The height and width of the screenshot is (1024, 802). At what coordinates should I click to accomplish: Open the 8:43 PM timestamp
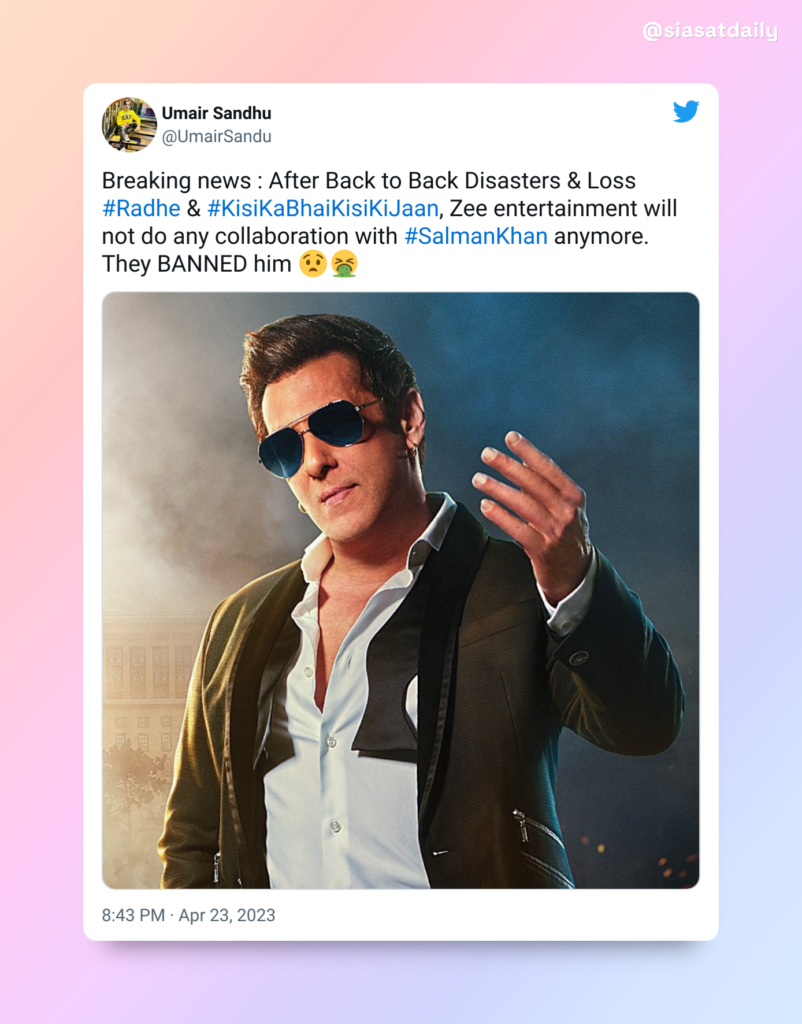click(x=133, y=915)
